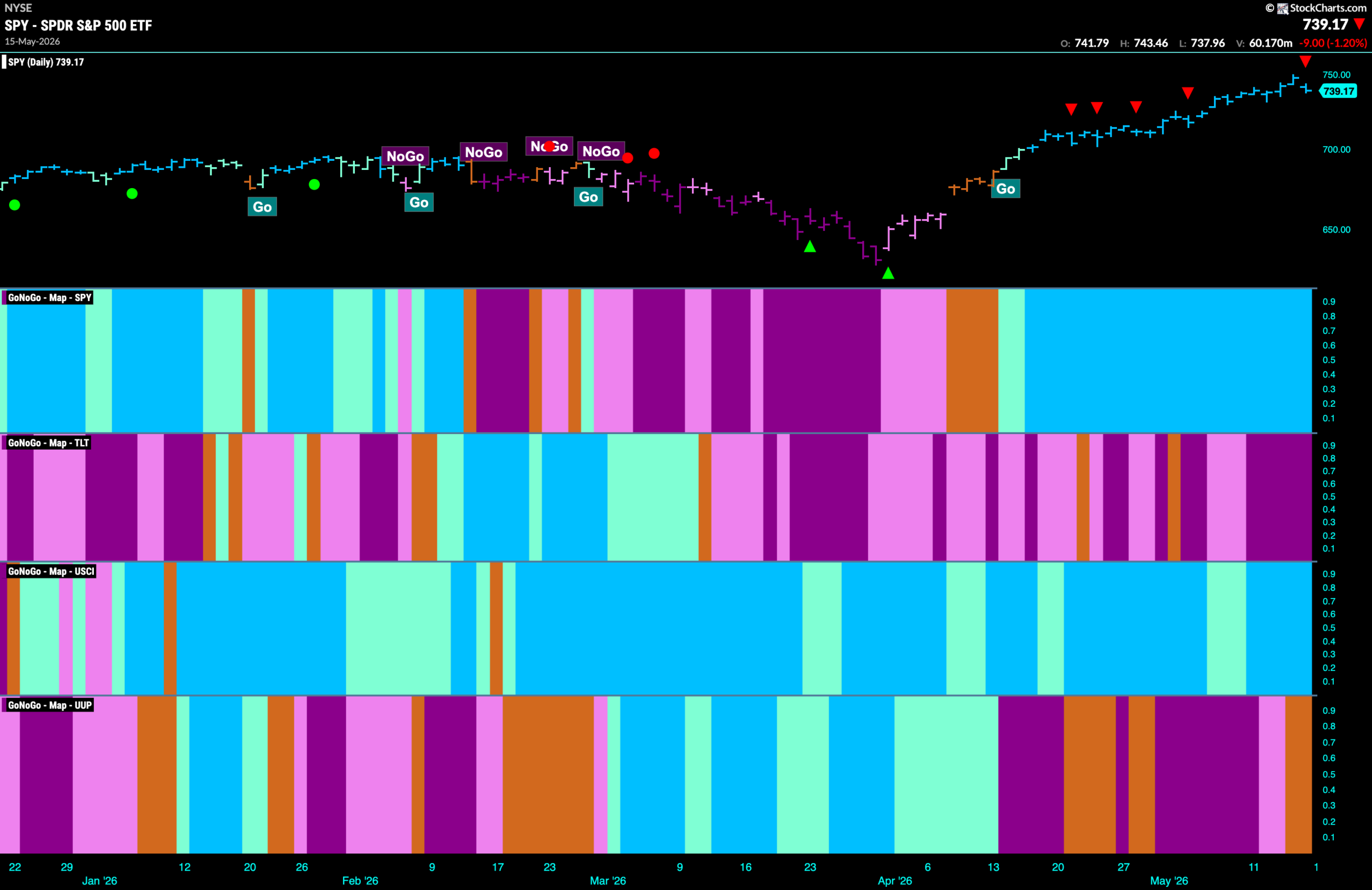
Task: Click the large 739.17 last price
Action: (x=1325, y=24)
